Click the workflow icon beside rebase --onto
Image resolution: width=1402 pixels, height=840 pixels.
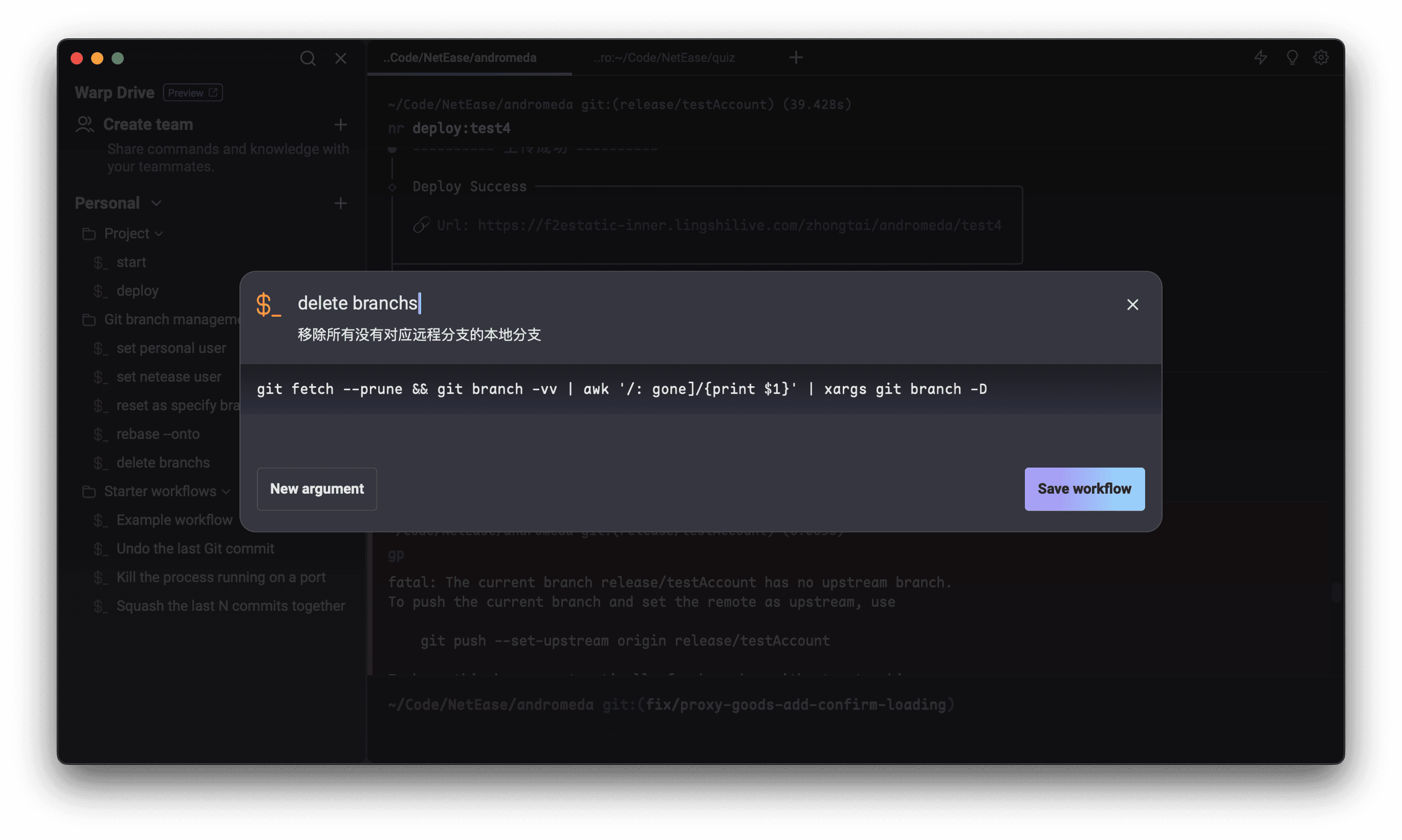coord(101,434)
